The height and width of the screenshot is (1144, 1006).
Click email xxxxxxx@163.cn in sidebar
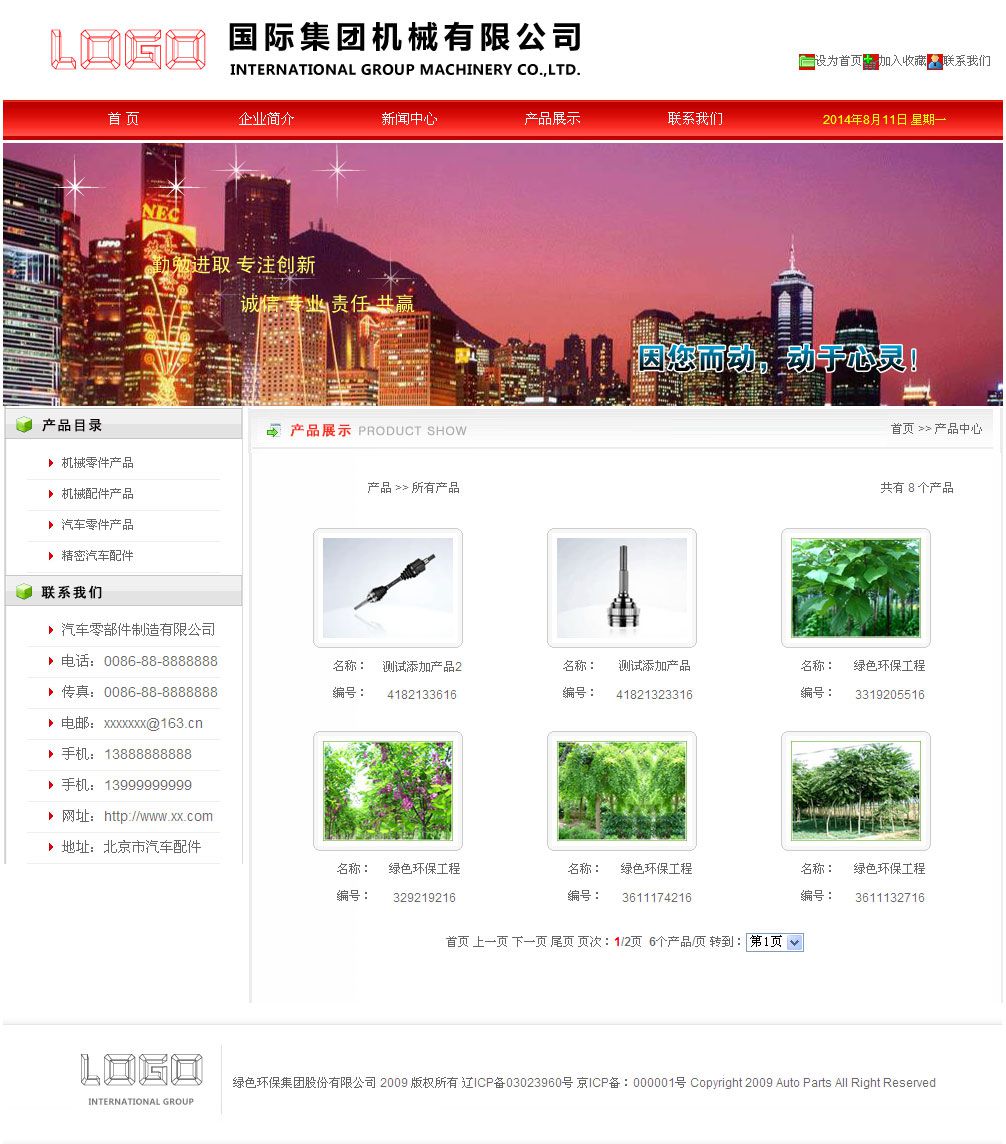153,724
